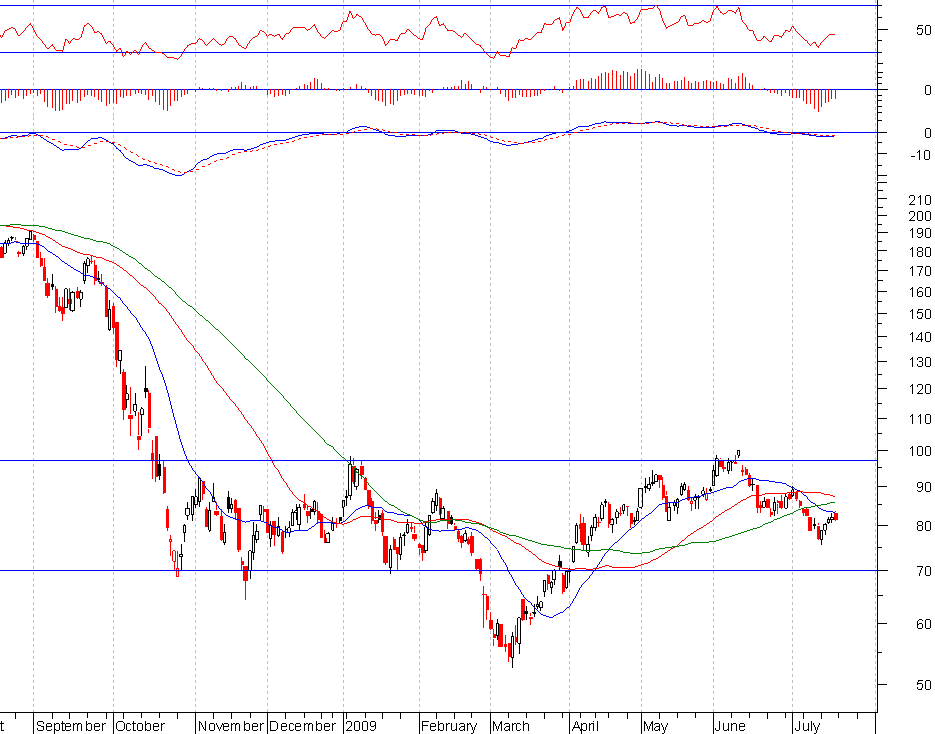Select the 60 value on the price scale
The height and width of the screenshot is (734, 935).
pyautogui.click(x=924, y=624)
